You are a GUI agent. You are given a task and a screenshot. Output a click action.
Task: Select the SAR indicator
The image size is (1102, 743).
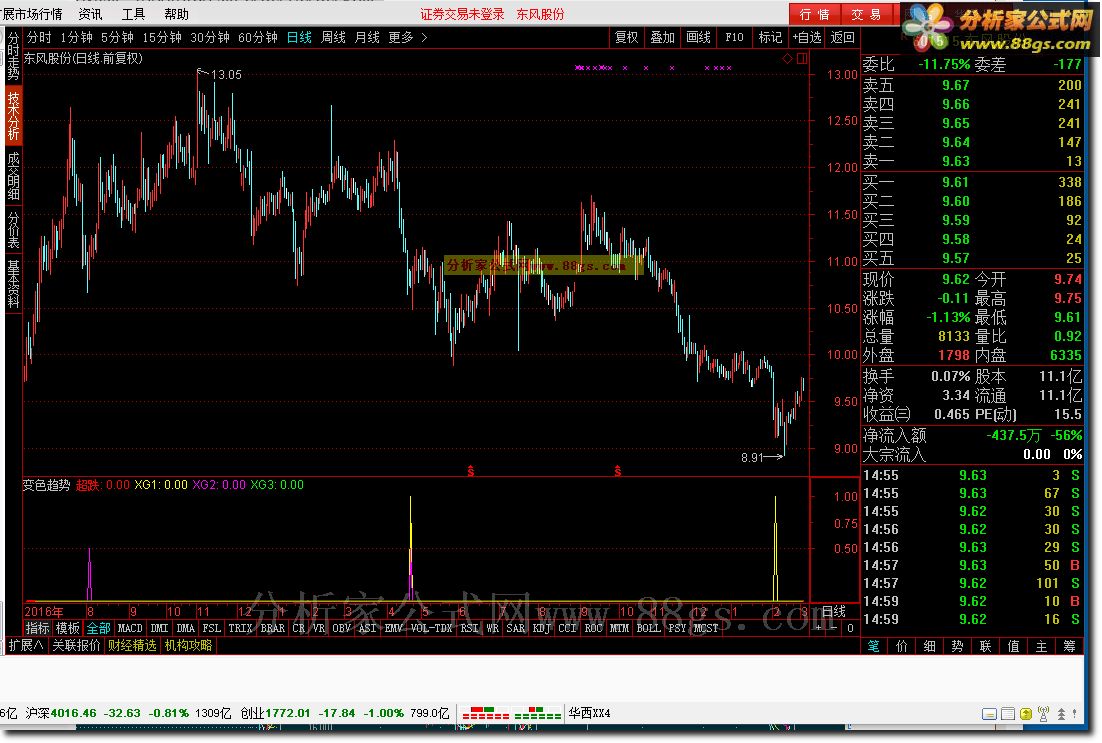pyautogui.click(x=516, y=628)
